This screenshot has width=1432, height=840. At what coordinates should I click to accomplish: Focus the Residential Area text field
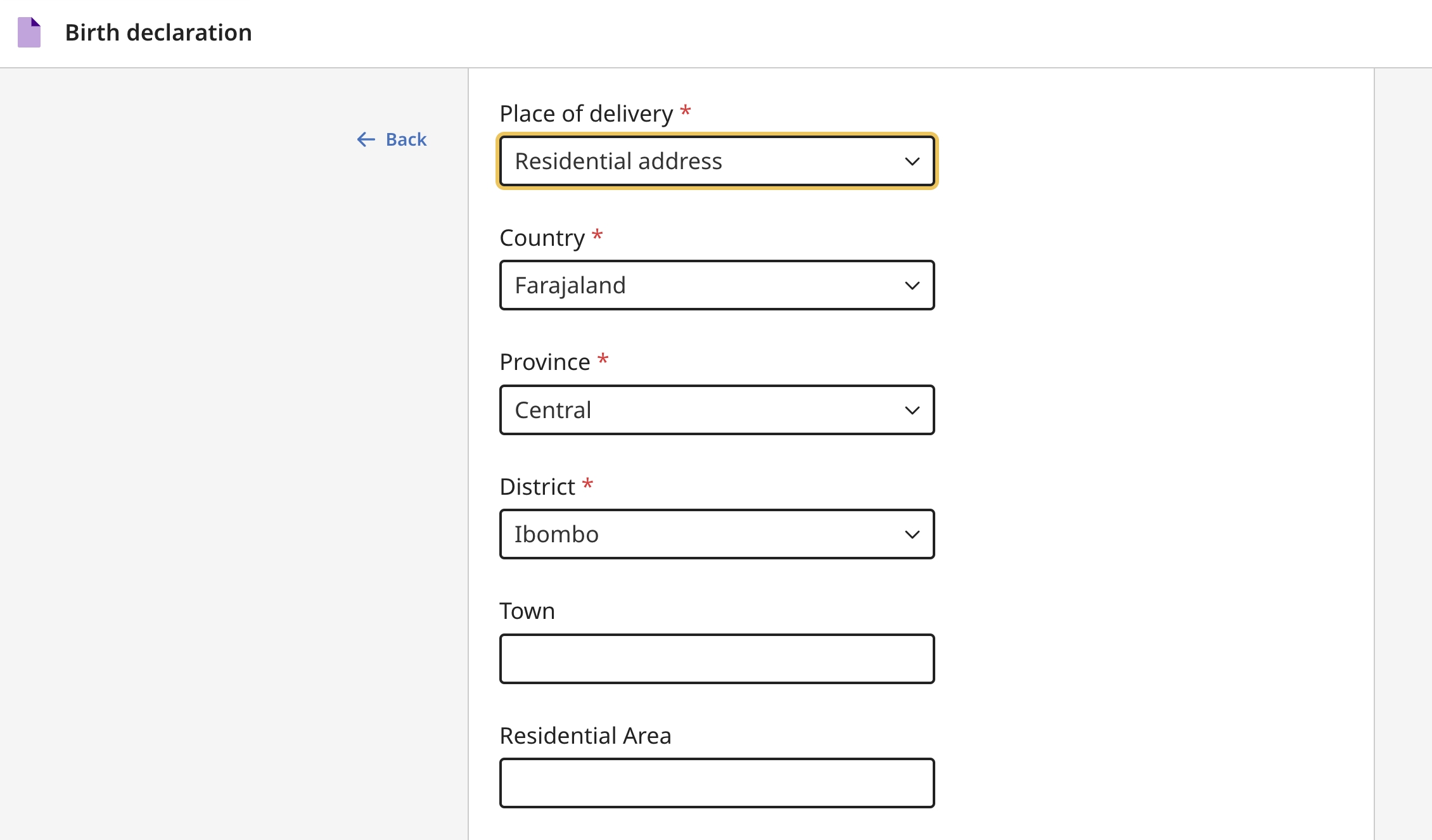tap(717, 783)
